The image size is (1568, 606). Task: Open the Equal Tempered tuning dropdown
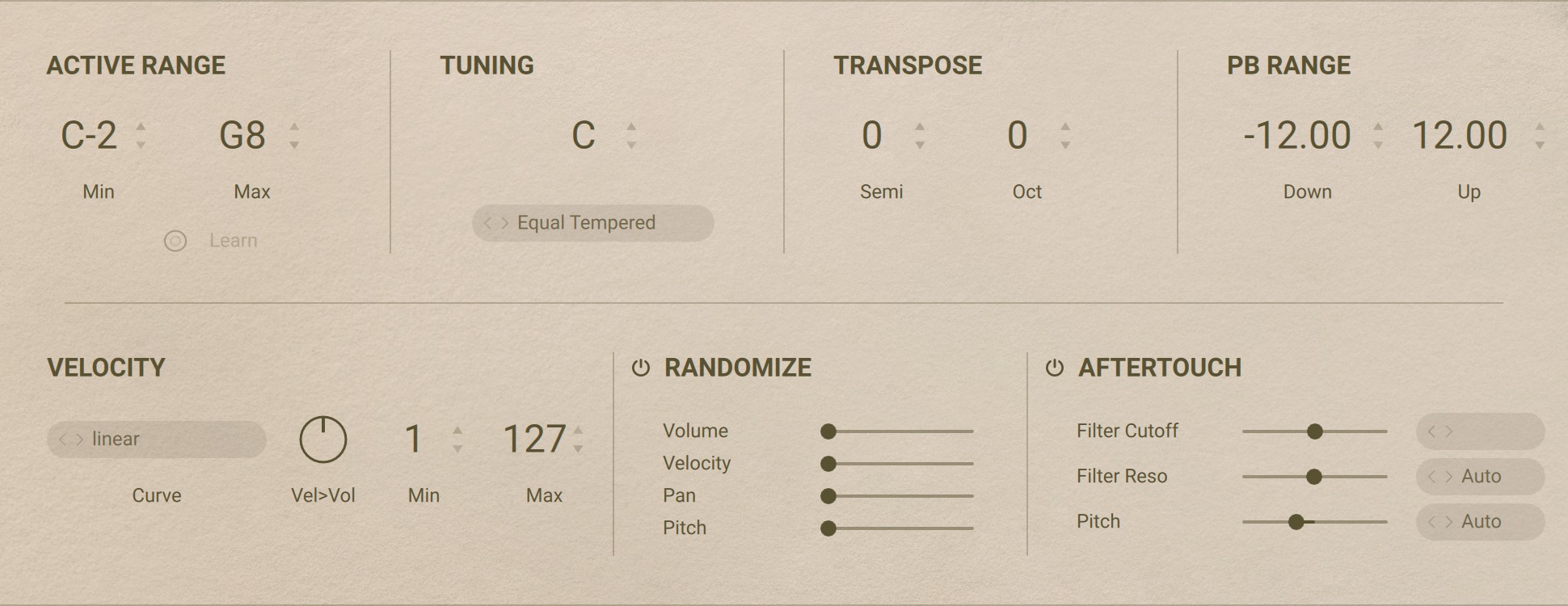click(x=593, y=223)
